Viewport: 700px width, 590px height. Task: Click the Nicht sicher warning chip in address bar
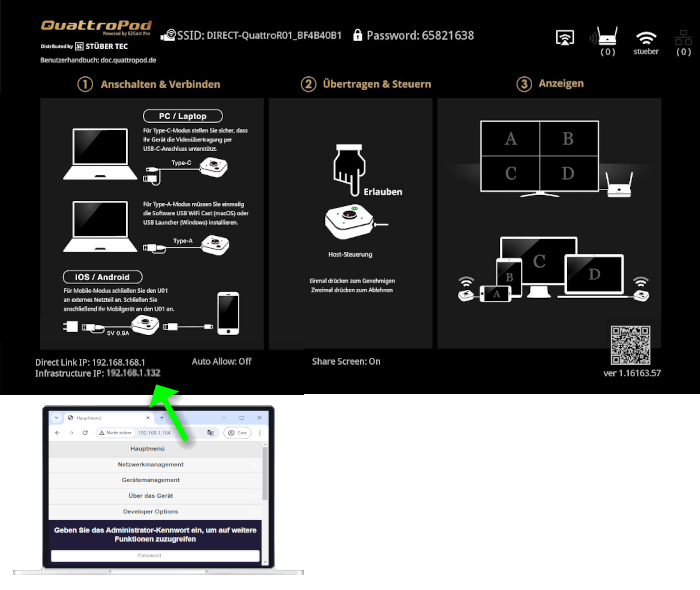[116, 432]
